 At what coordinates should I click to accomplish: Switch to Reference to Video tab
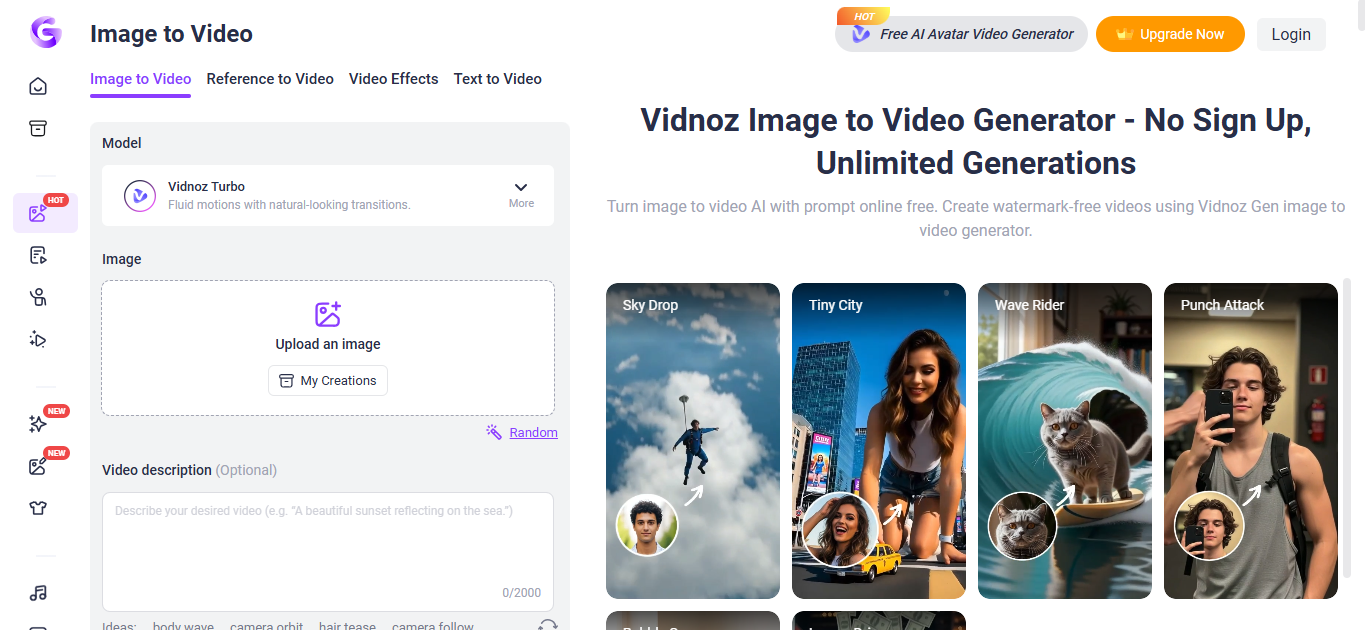pyautogui.click(x=270, y=79)
